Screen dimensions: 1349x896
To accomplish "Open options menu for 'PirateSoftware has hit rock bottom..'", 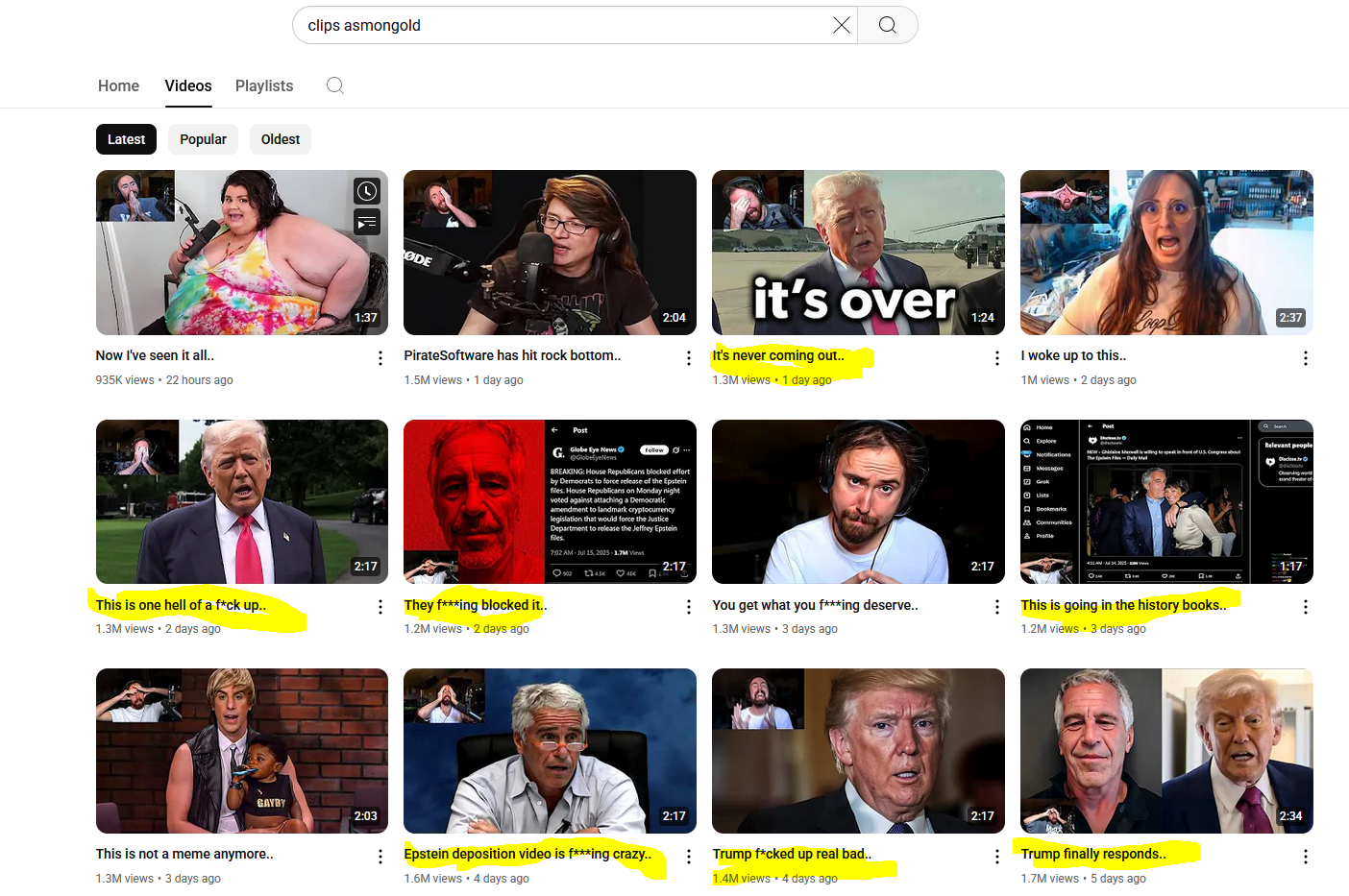I will [x=689, y=358].
